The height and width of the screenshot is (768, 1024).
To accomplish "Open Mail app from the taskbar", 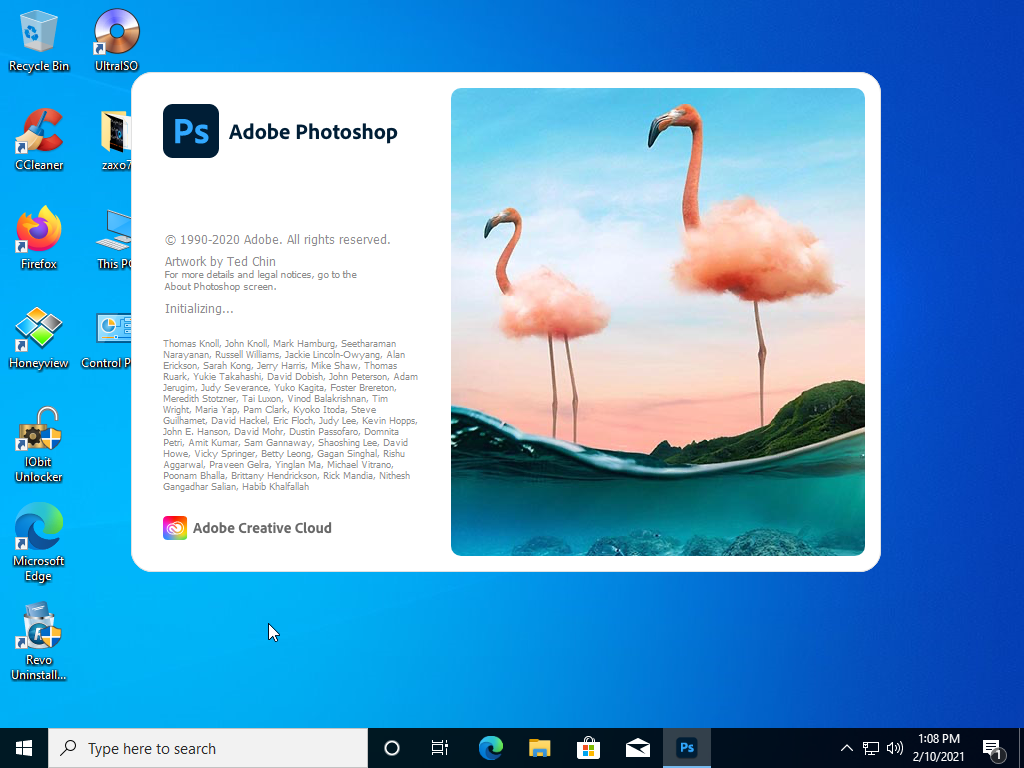I will pyautogui.click(x=637, y=748).
